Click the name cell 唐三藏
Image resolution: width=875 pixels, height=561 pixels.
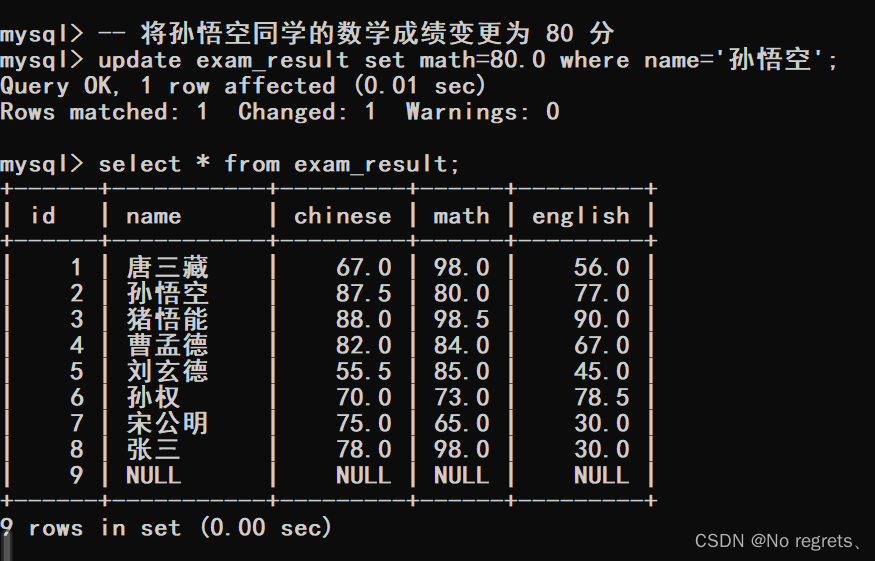[167, 267]
